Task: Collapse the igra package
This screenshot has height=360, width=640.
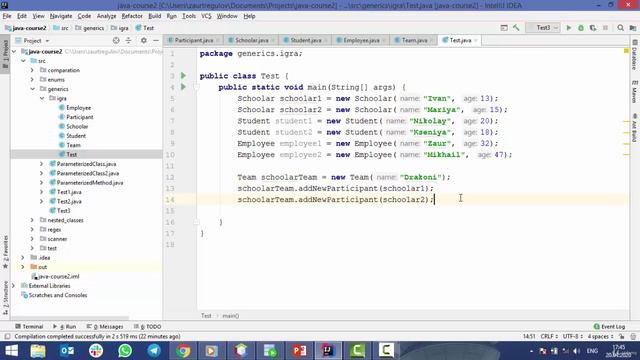Action: [x=42, y=98]
